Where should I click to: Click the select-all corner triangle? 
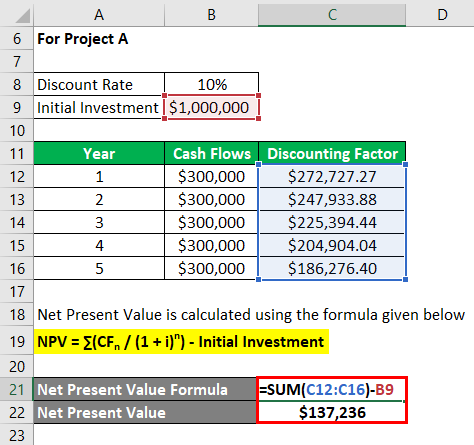(x=23, y=16)
